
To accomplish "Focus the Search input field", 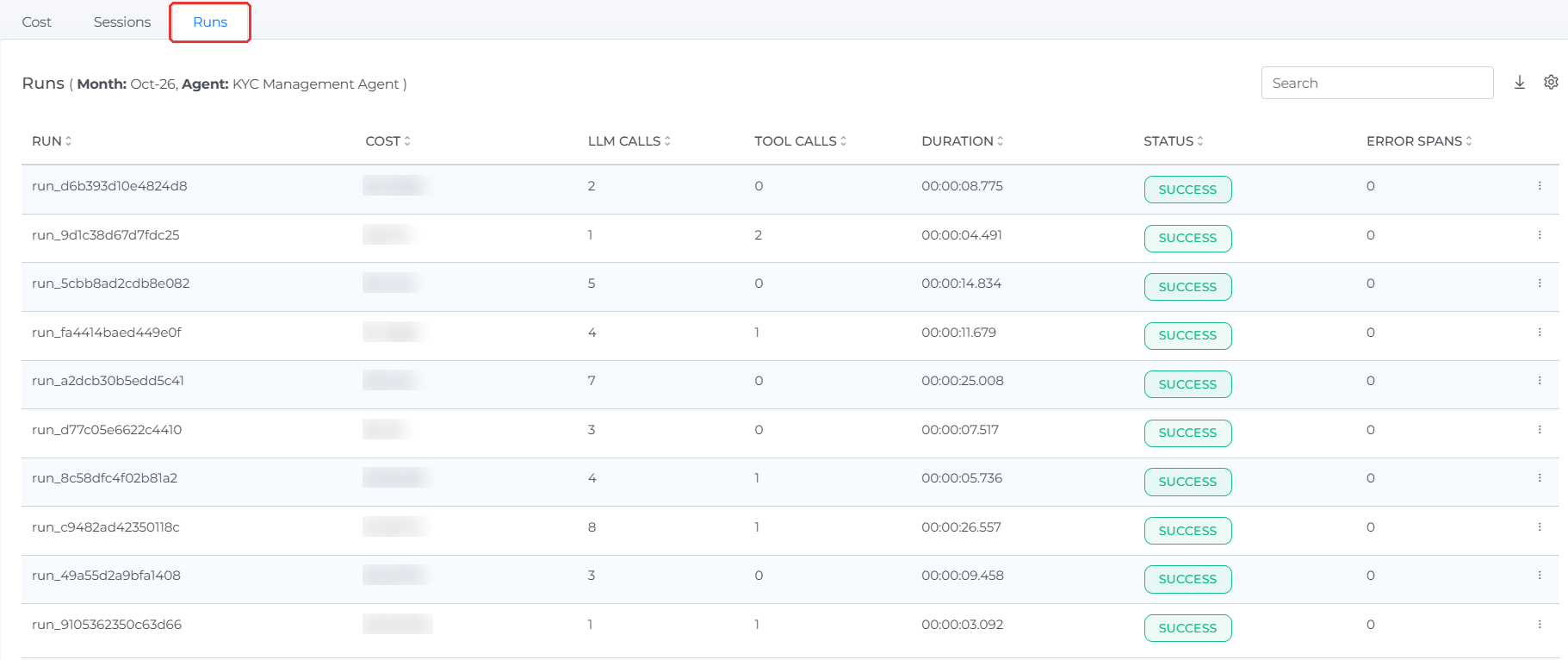I will [x=1377, y=83].
